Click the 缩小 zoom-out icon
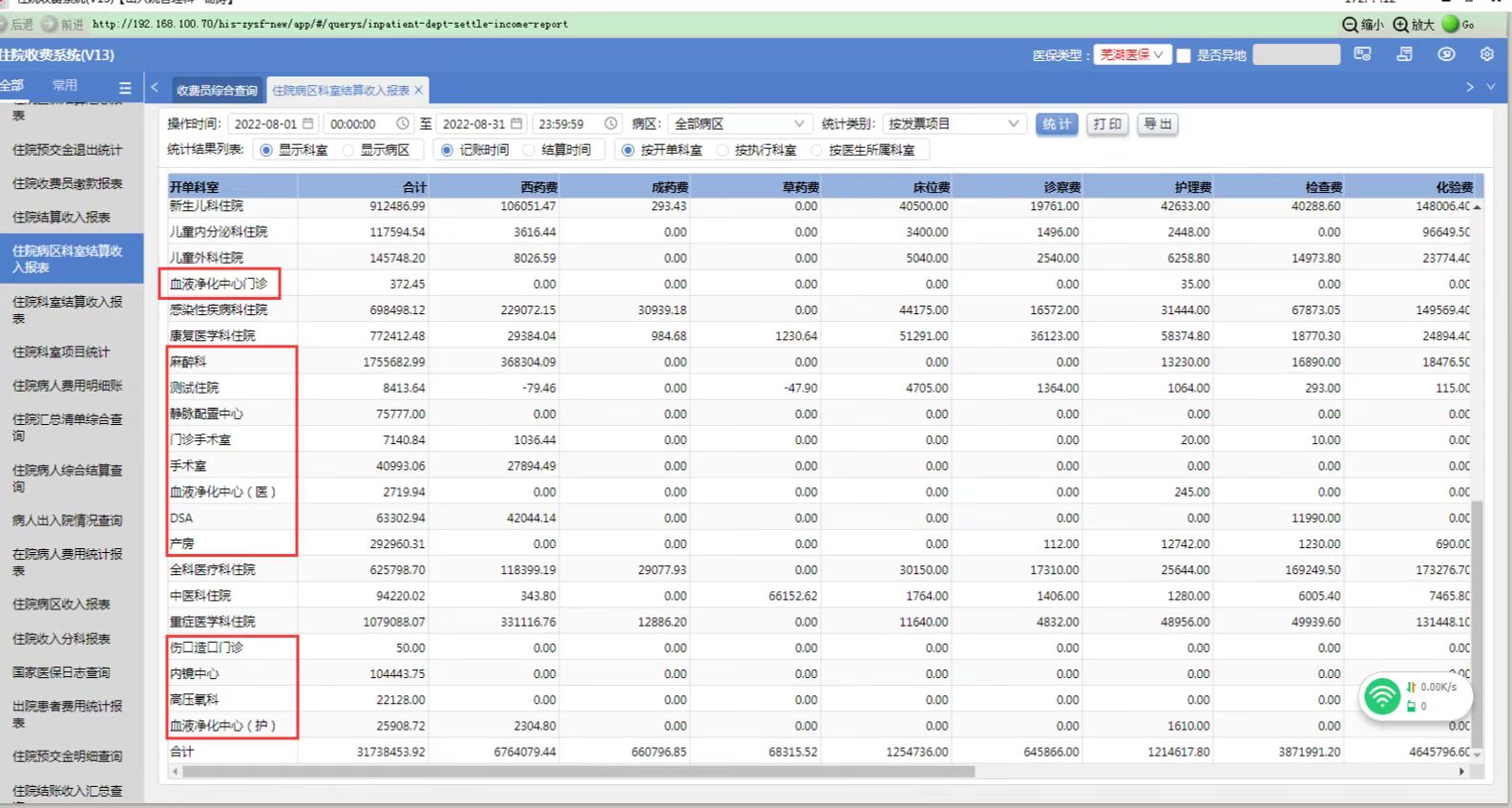This screenshot has height=808, width=1512. coord(1351,24)
